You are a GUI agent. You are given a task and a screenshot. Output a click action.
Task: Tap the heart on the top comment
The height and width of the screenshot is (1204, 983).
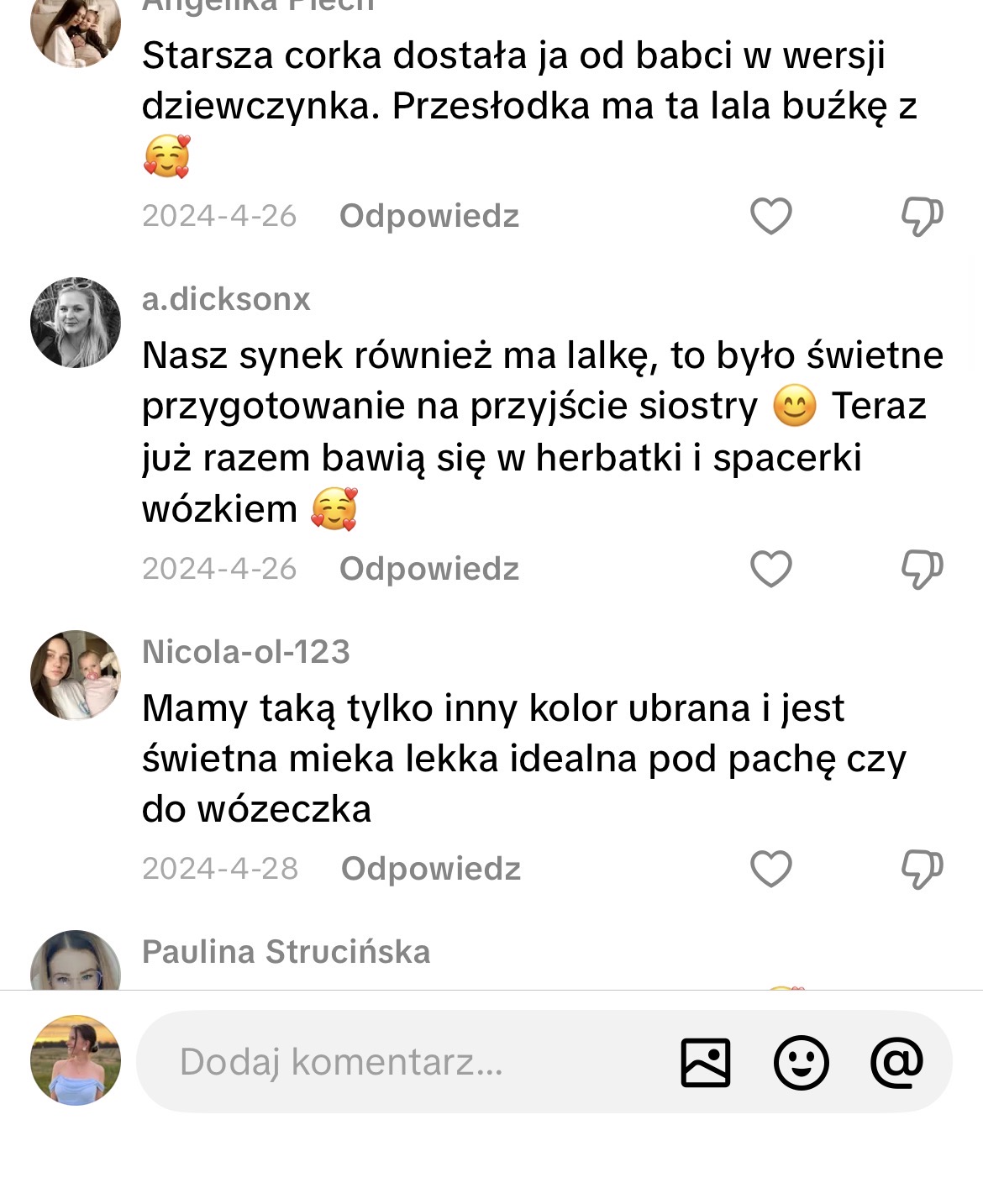tap(770, 217)
